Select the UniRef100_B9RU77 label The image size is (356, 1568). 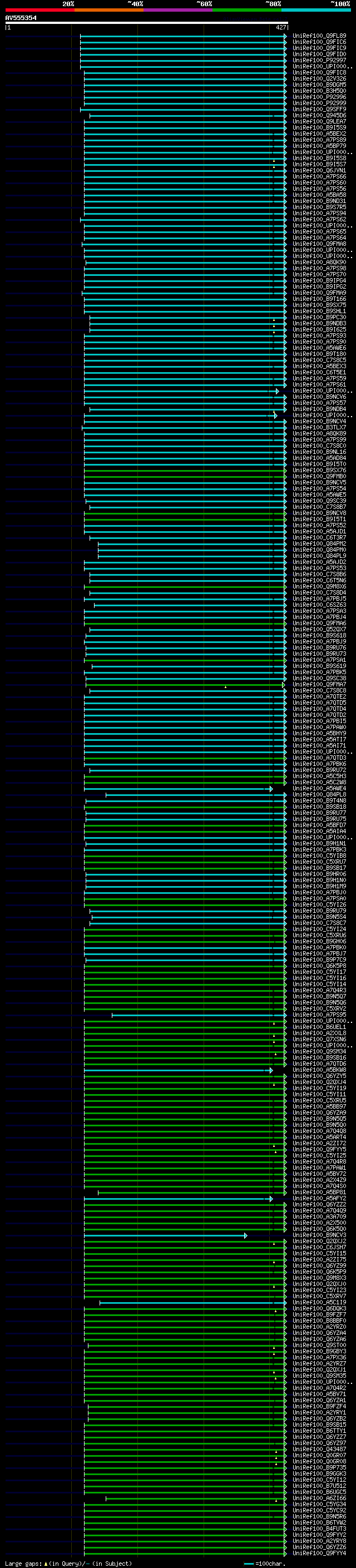[319, 813]
